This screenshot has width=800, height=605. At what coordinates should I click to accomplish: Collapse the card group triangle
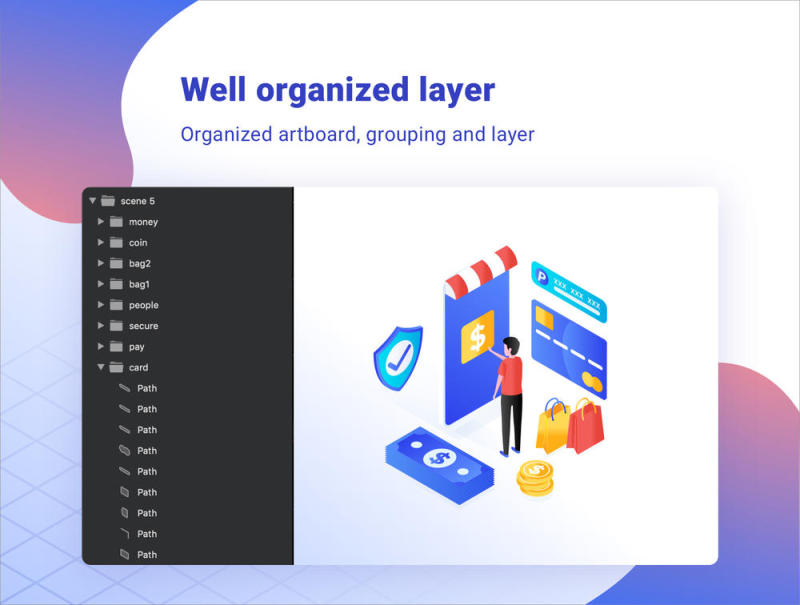tap(101, 368)
